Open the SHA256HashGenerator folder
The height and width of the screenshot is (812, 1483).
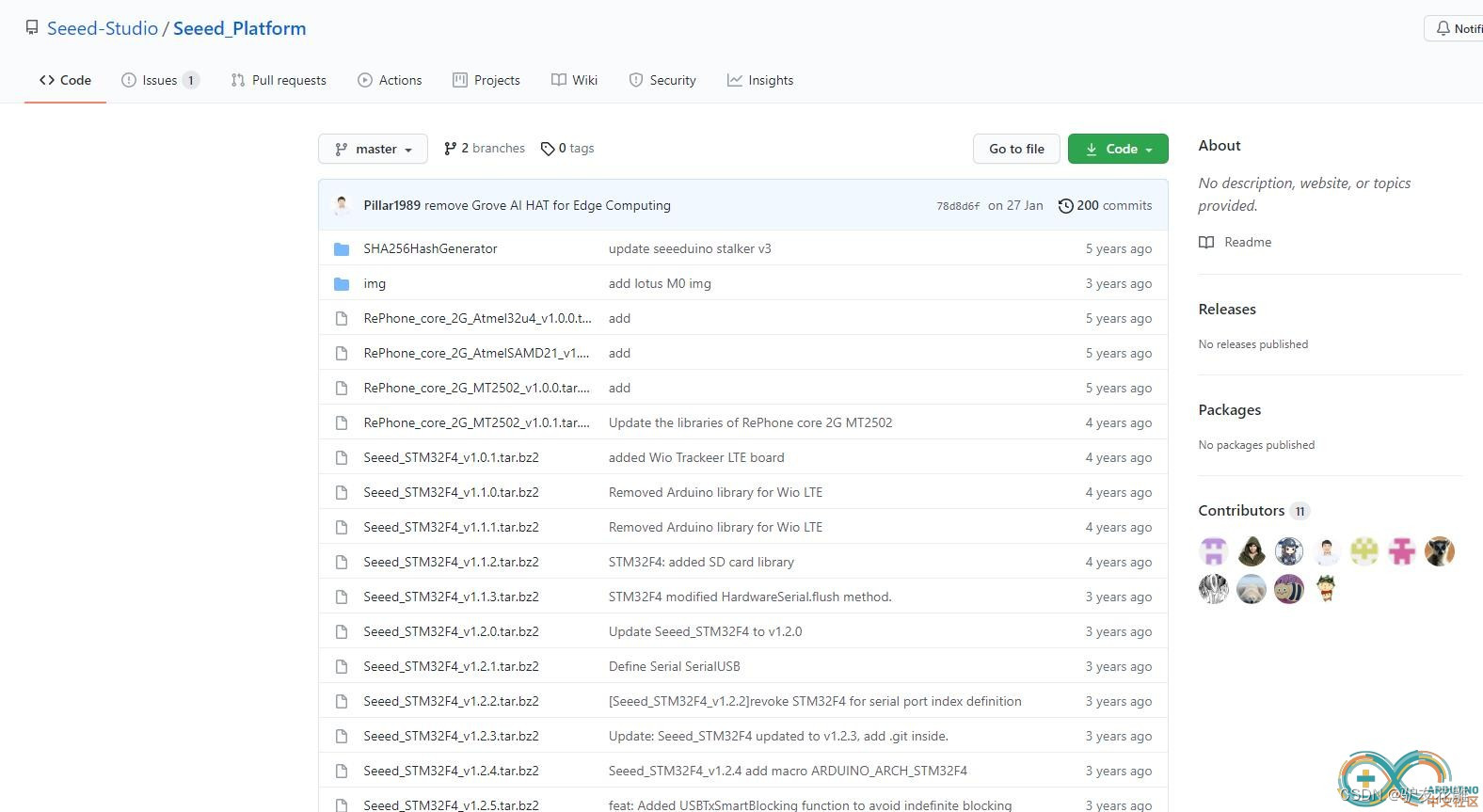[430, 248]
